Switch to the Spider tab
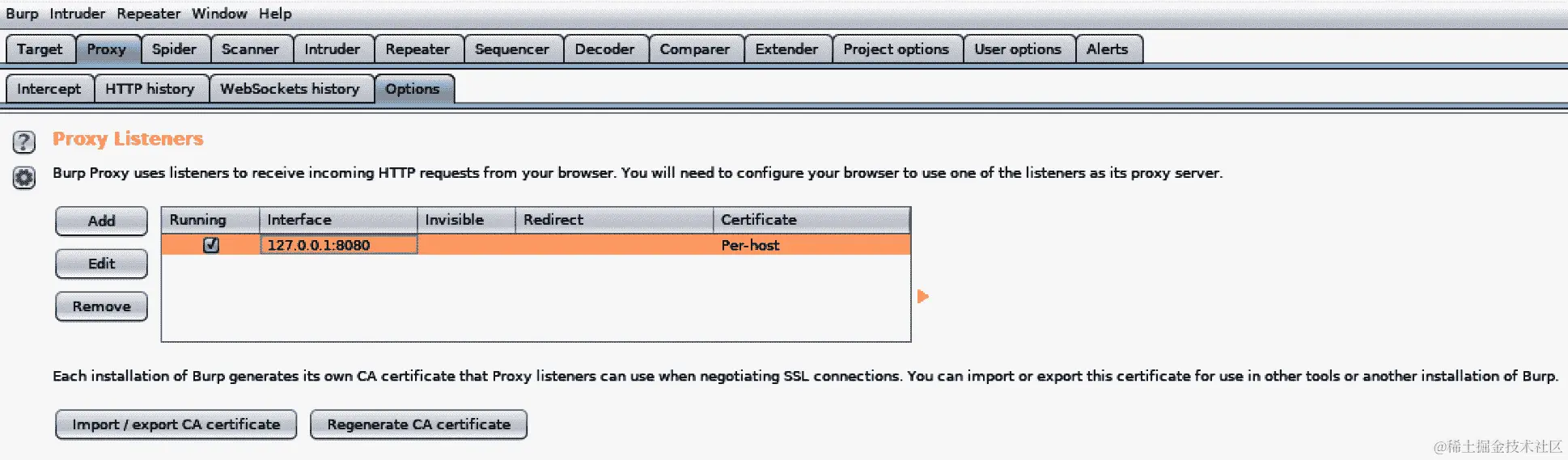The height and width of the screenshot is (460, 1568). pos(174,49)
